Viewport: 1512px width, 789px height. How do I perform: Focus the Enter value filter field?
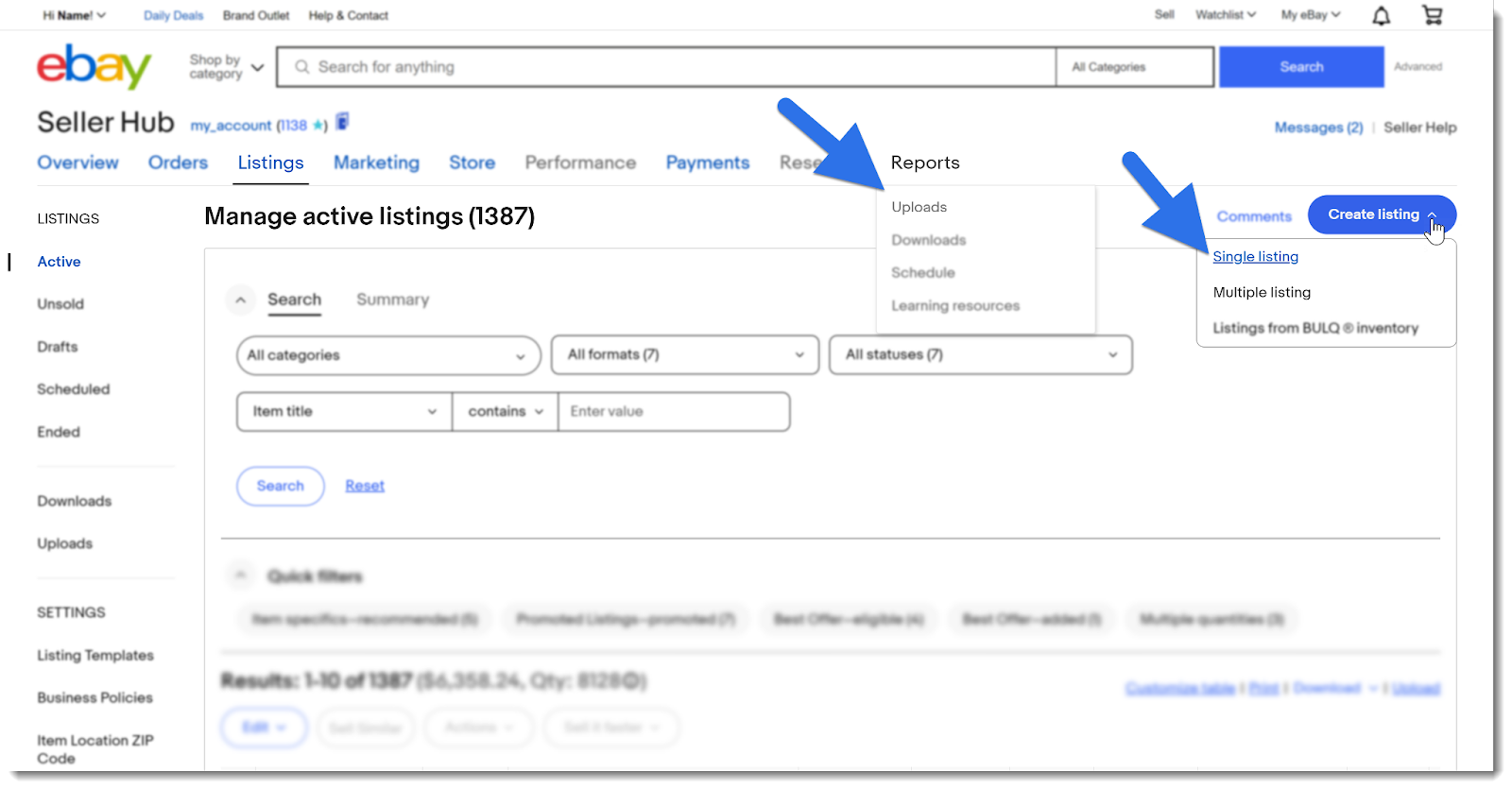pyautogui.click(x=674, y=412)
